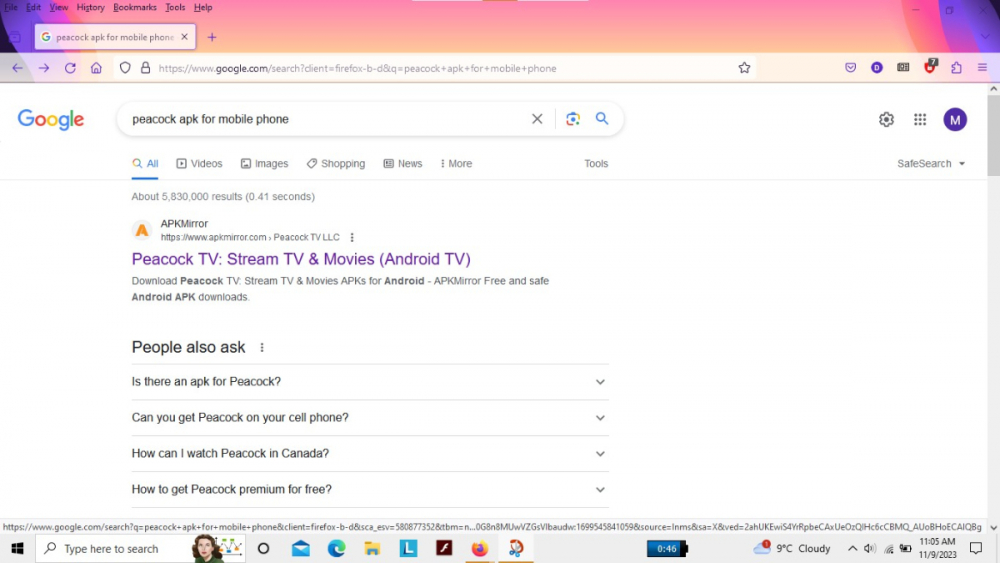This screenshot has width=1000, height=563.
Task: Expand 'Can you get Peacock on your cell phone?'
Action: click(x=370, y=418)
